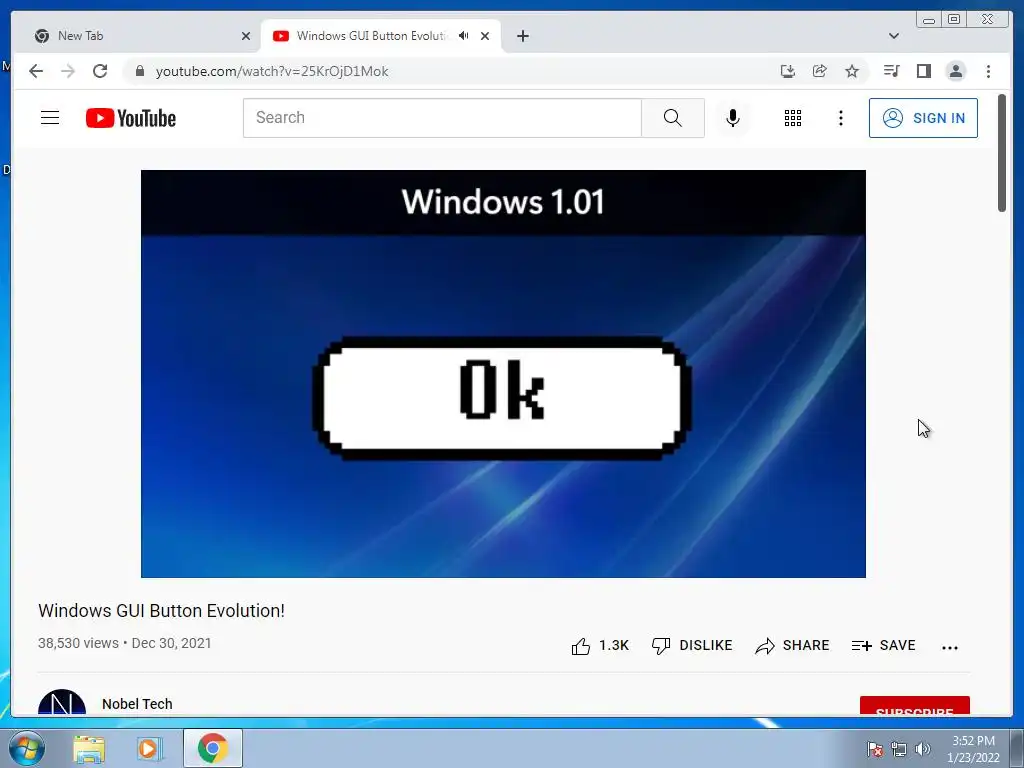
Task: Go to YouTube home via logo
Action: pos(131,118)
